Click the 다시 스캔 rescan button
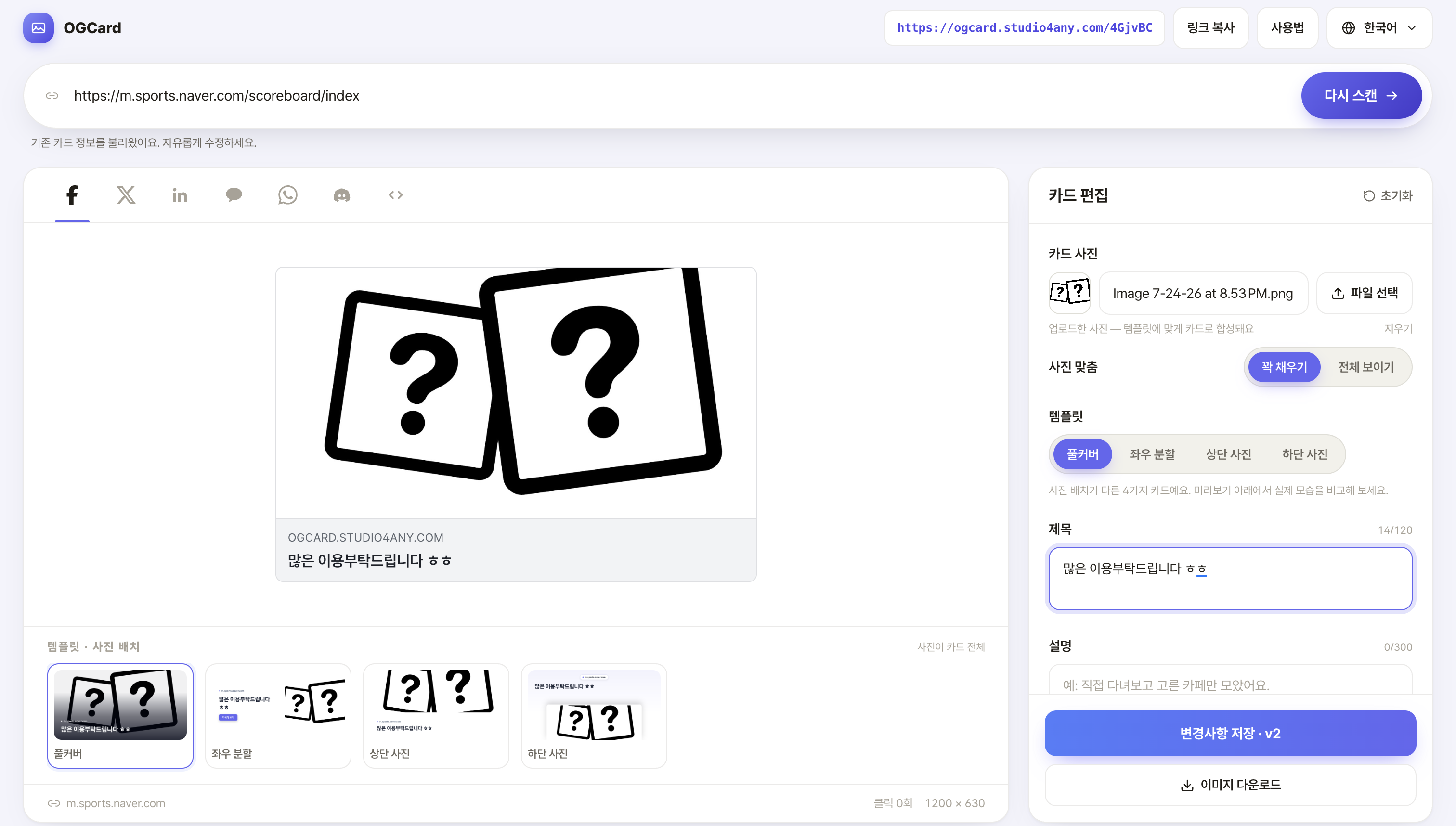This screenshot has height=826, width=1456. (x=1361, y=95)
